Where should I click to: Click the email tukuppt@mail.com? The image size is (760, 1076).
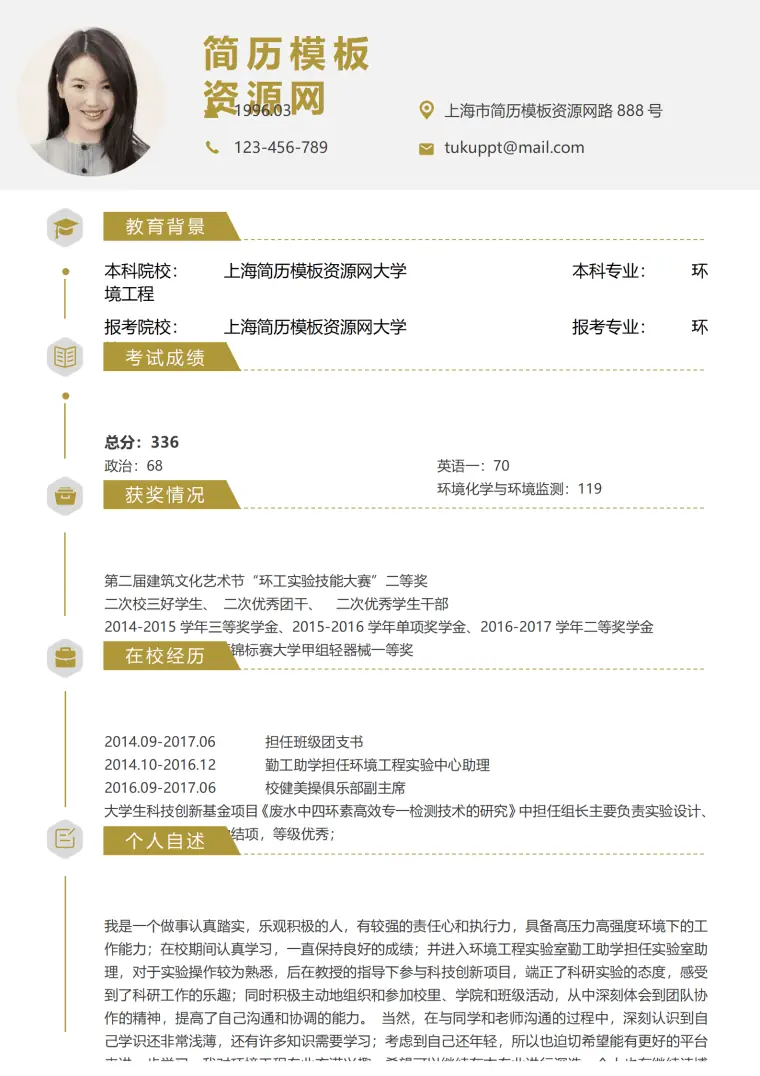coord(514,148)
